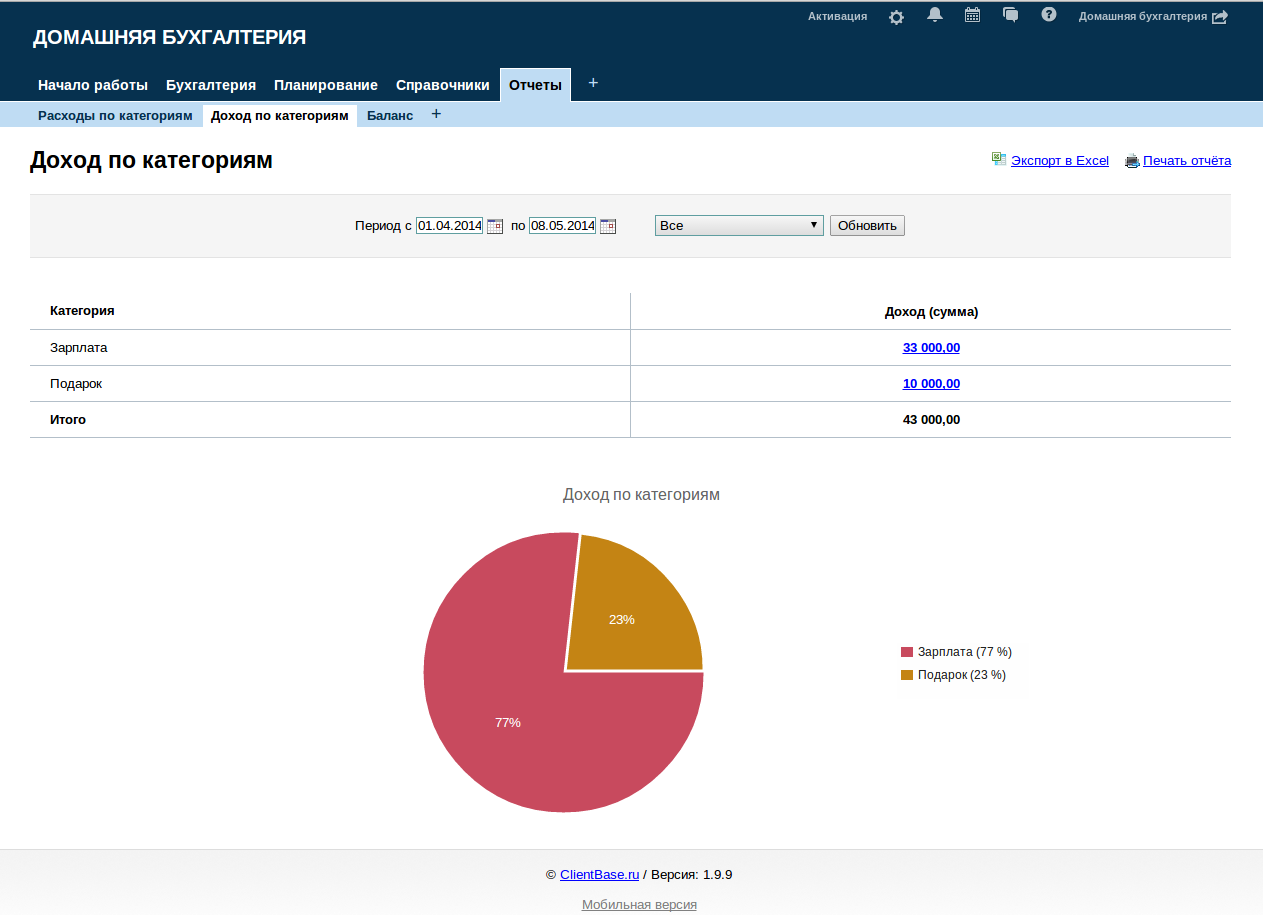Click the help question mark icon
The width and height of the screenshot is (1263, 915).
coord(1049,15)
